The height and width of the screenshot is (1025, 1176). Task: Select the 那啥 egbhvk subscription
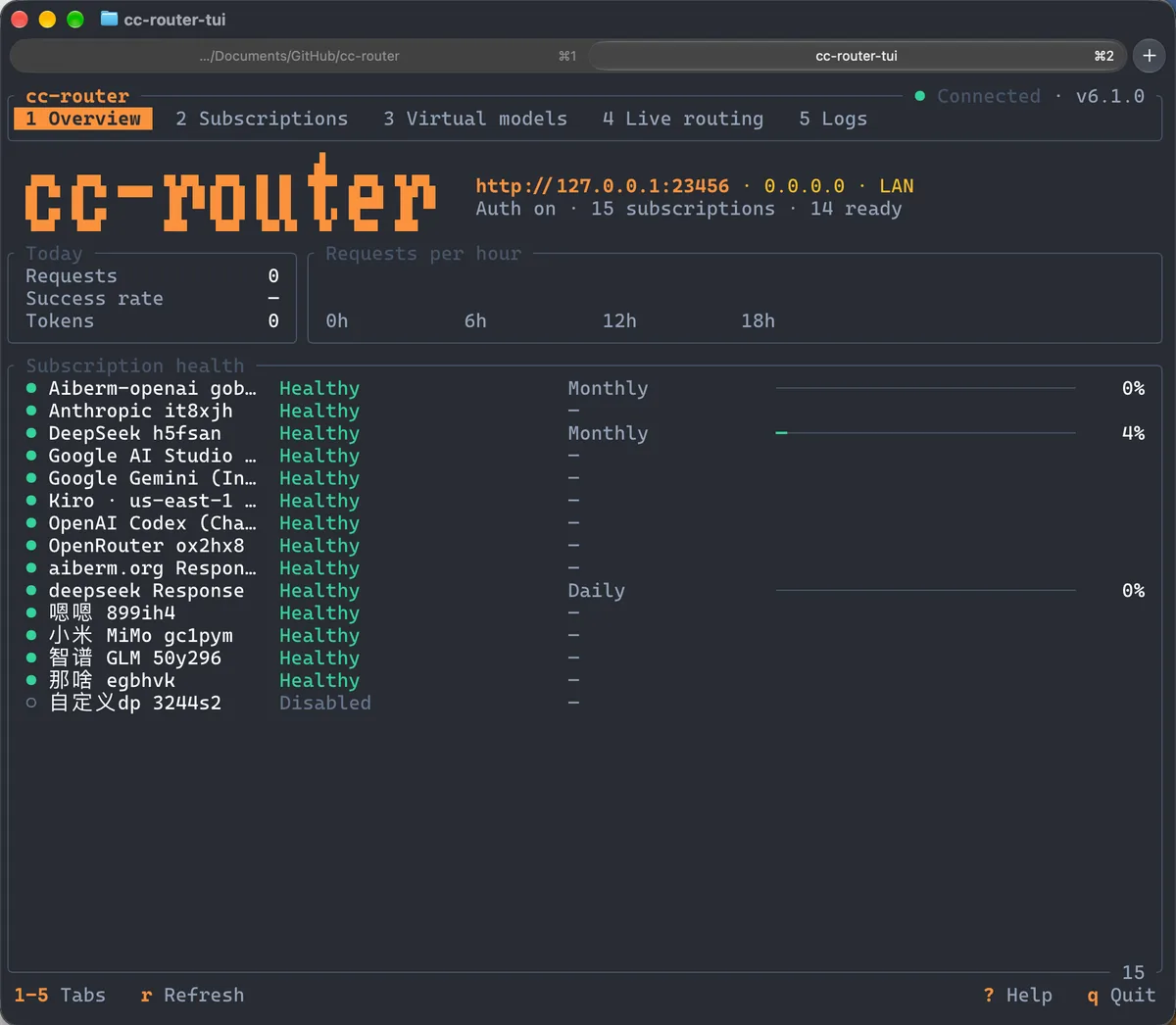[585, 681]
